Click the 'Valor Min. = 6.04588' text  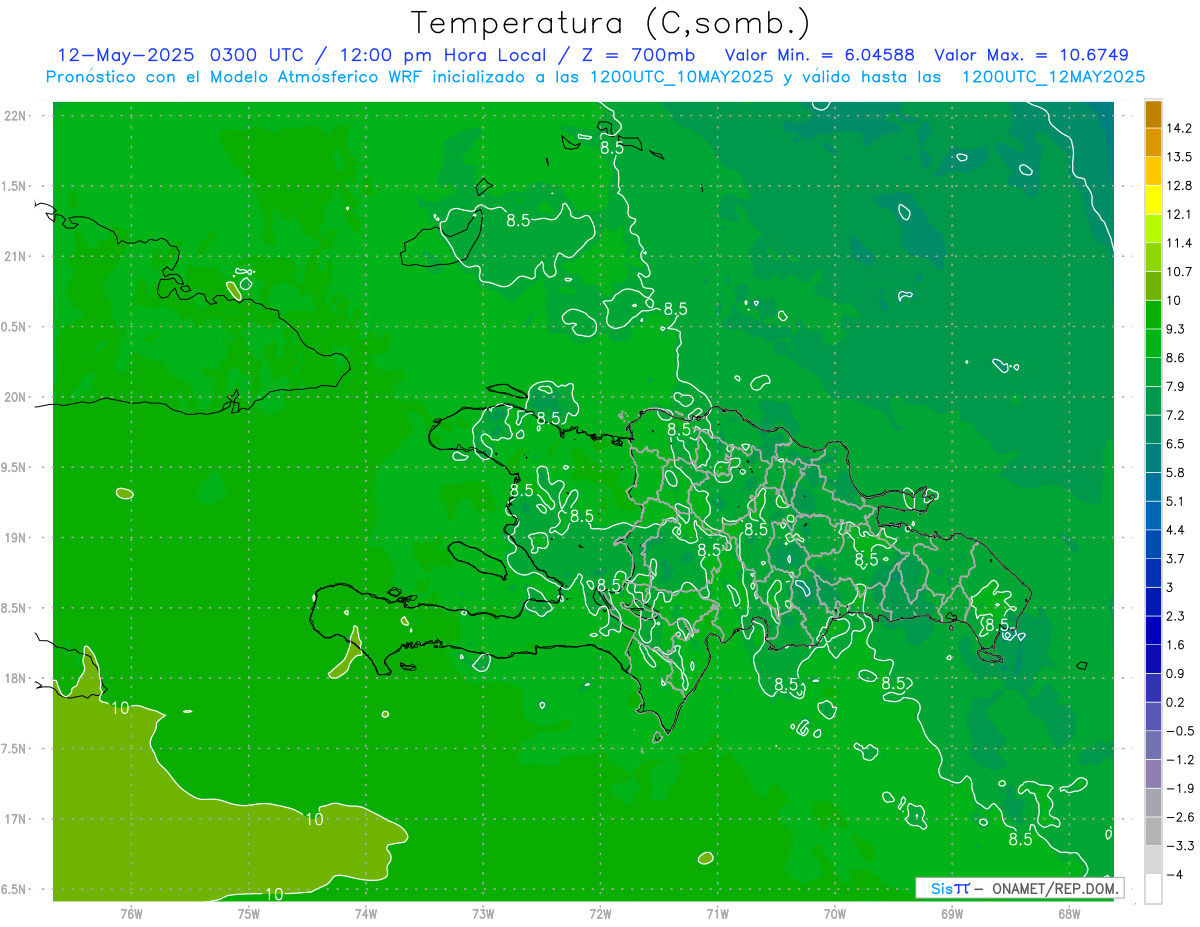pos(820,54)
